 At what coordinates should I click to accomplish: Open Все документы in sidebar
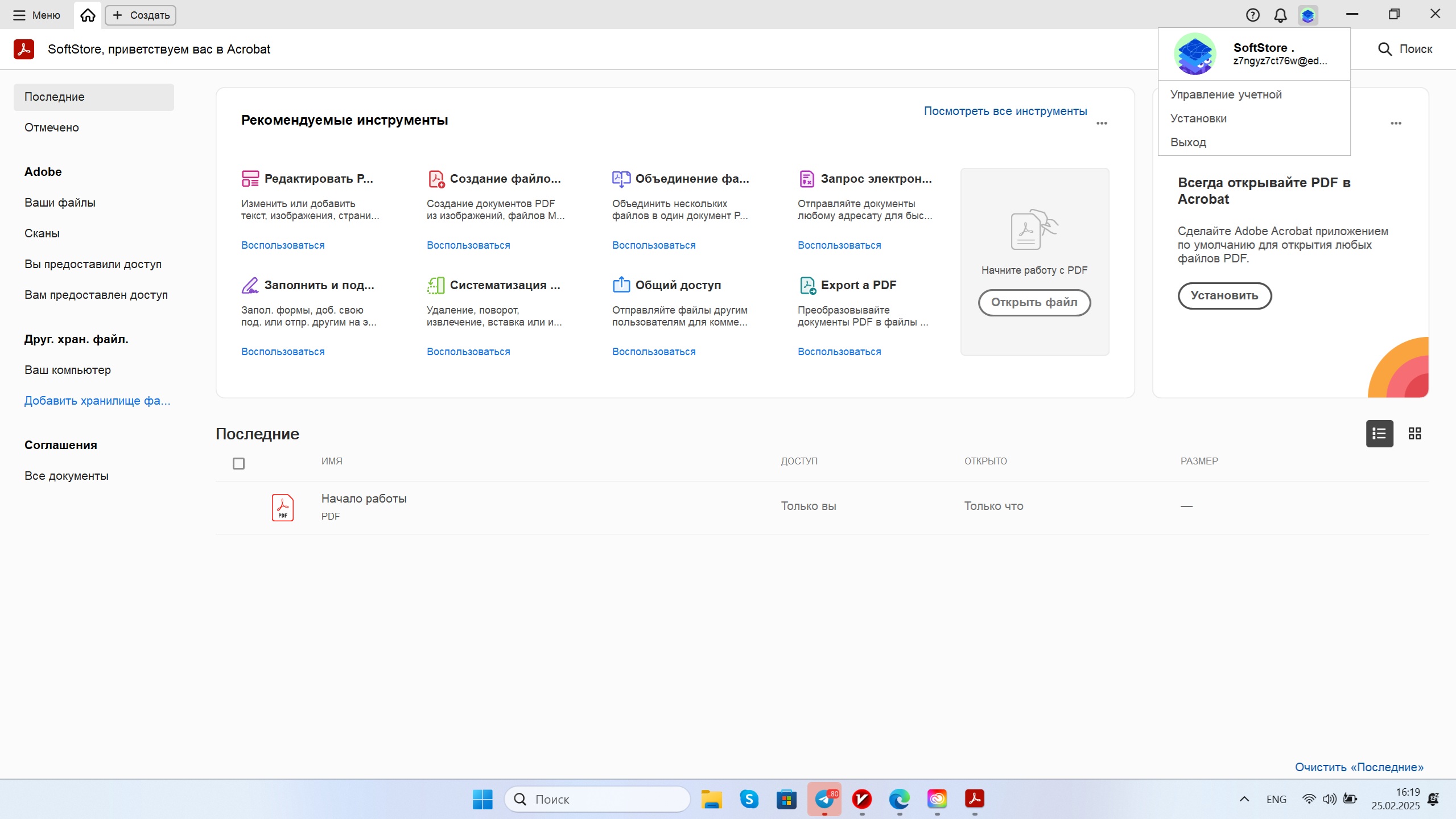pos(67,476)
